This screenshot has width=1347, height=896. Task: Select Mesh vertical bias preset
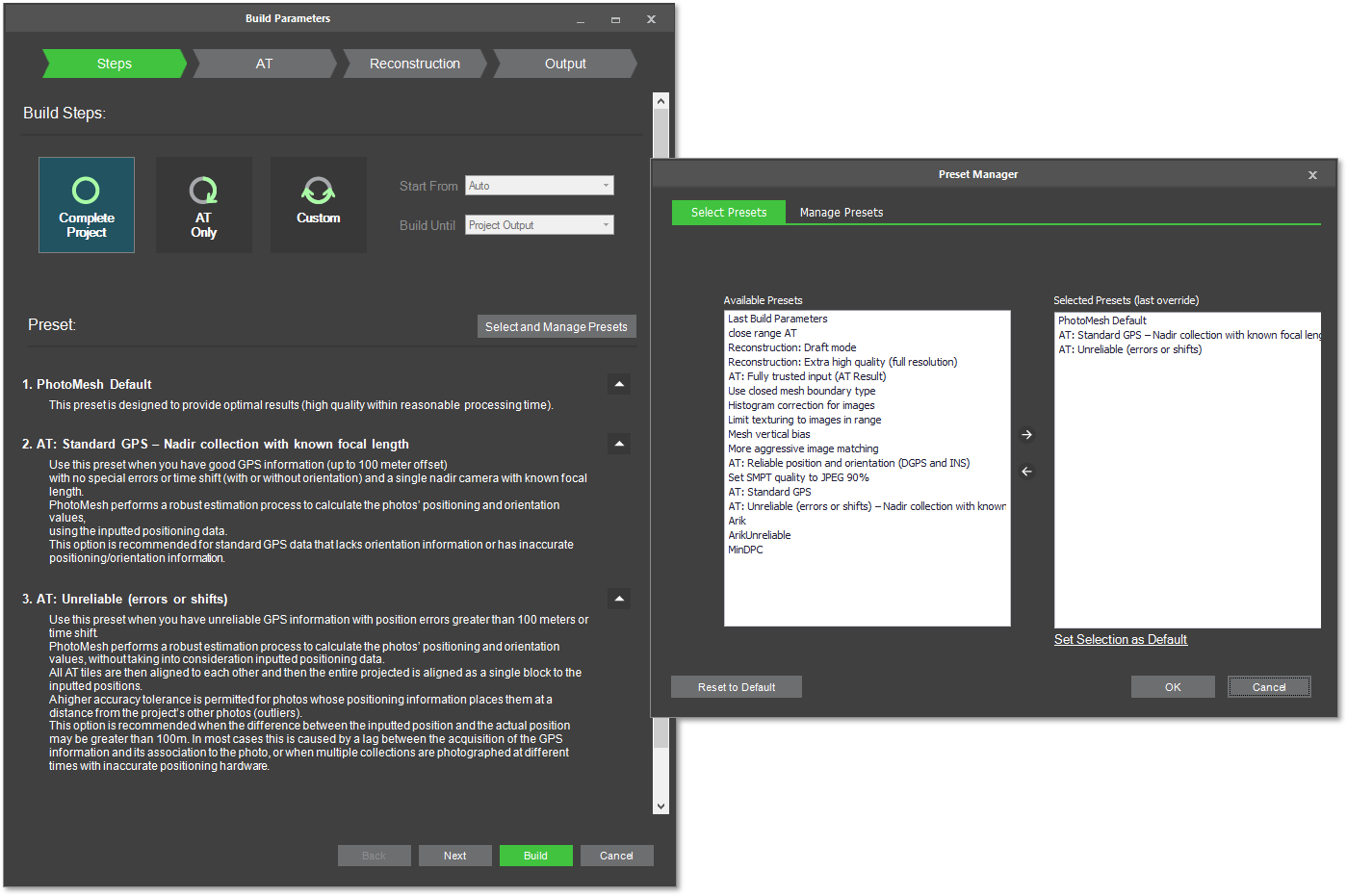[769, 434]
